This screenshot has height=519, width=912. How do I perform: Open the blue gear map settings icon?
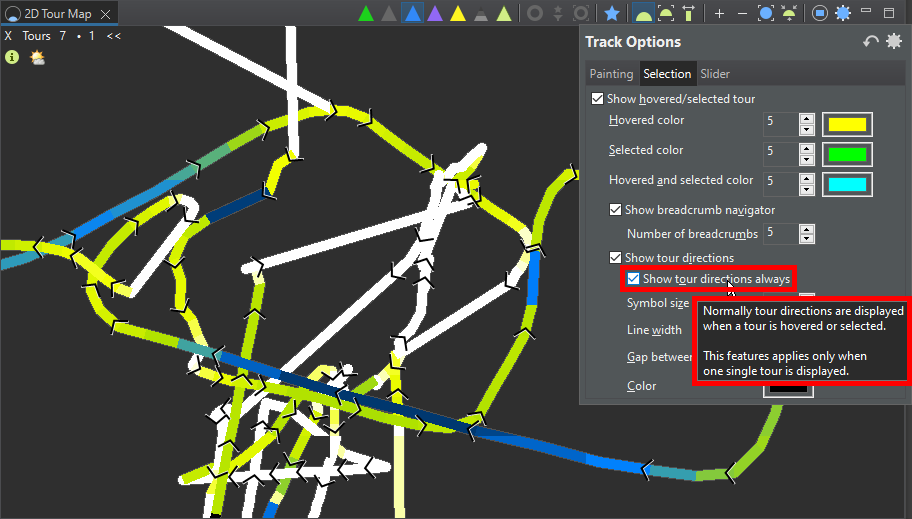pos(843,13)
